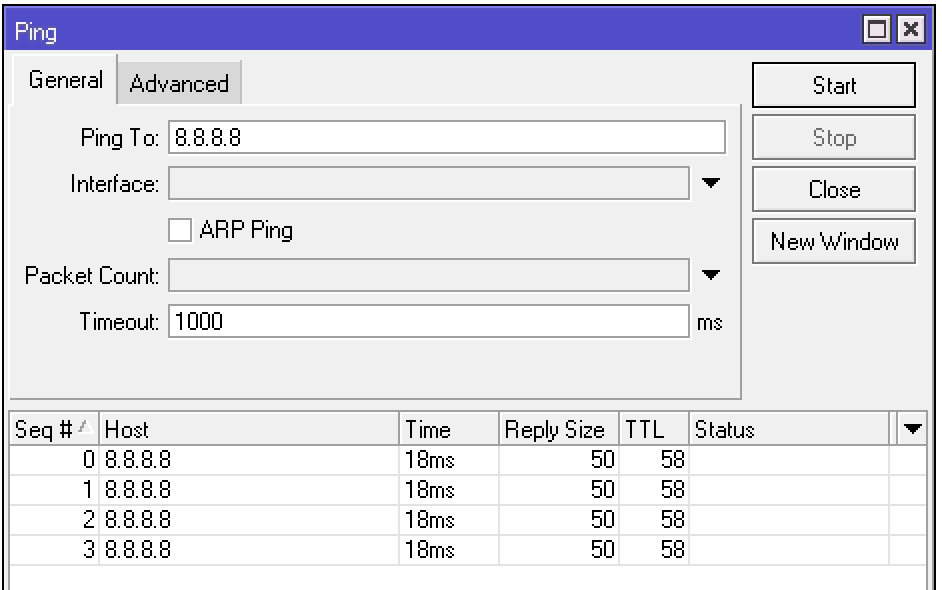Click the TTL column header
942x590 pixels.
pyautogui.click(x=654, y=430)
